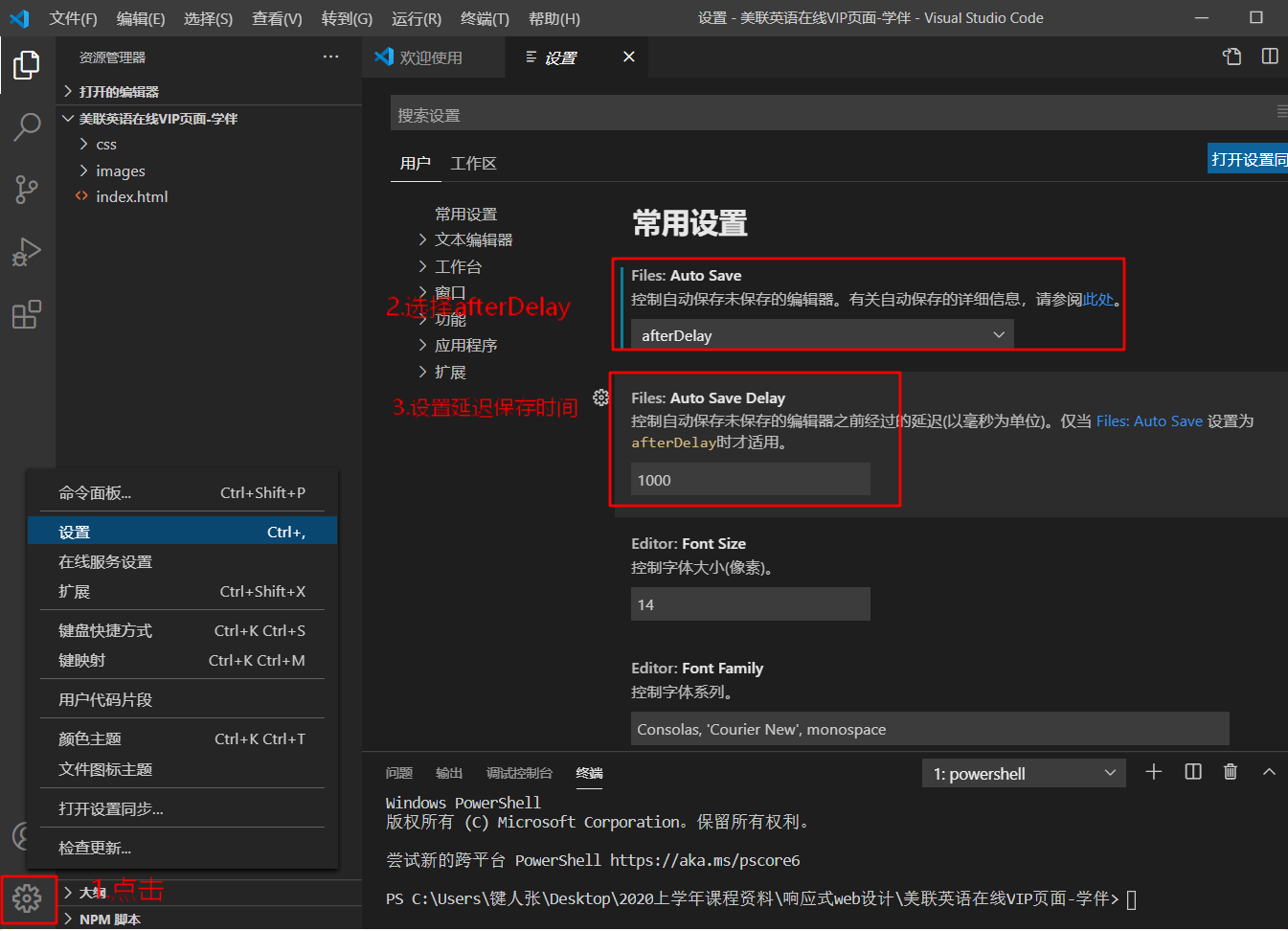This screenshot has height=931, width=1288.
Task: Click the Open Settings JSON icon
Action: click(x=1231, y=57)
